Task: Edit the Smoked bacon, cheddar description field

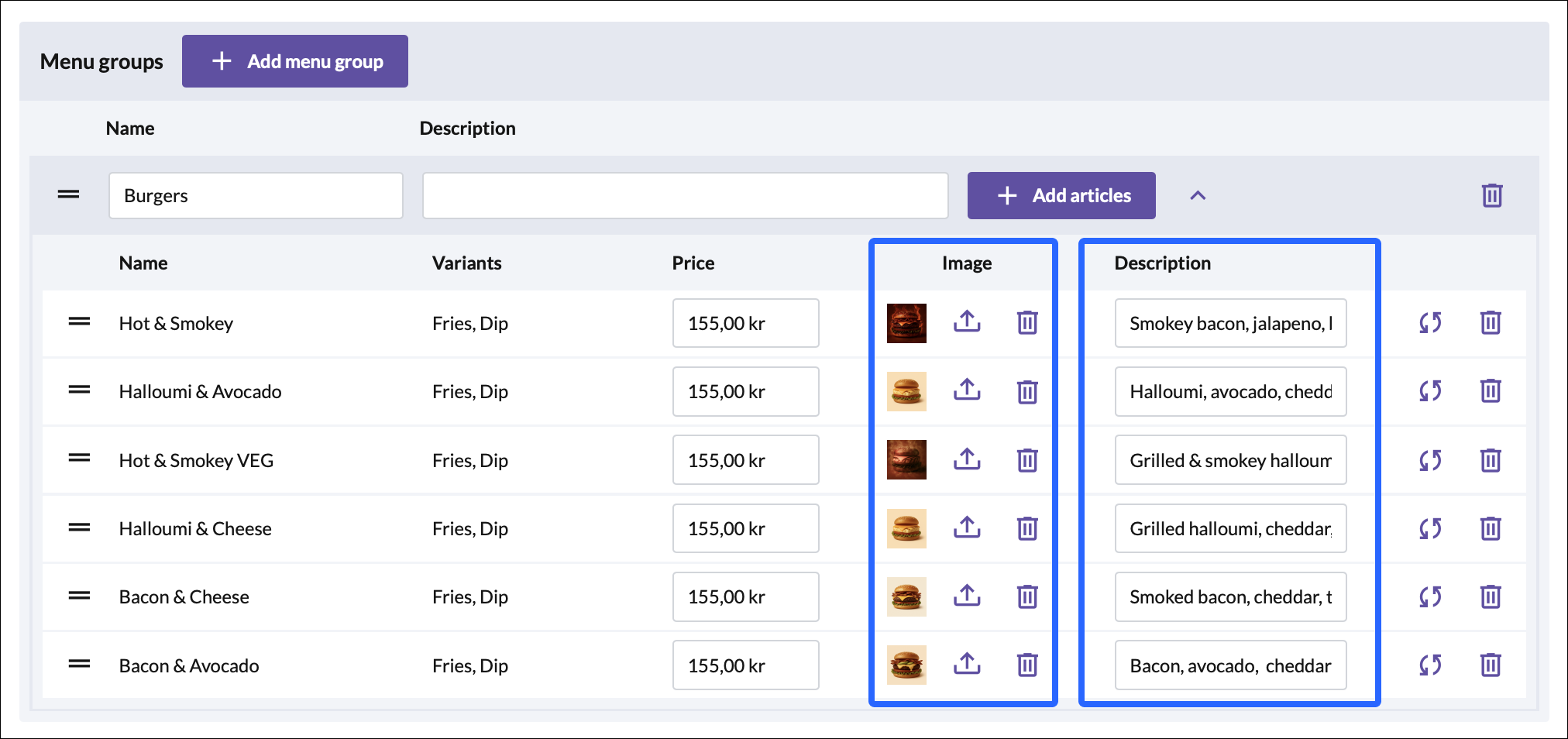Action: [1230, 596]
